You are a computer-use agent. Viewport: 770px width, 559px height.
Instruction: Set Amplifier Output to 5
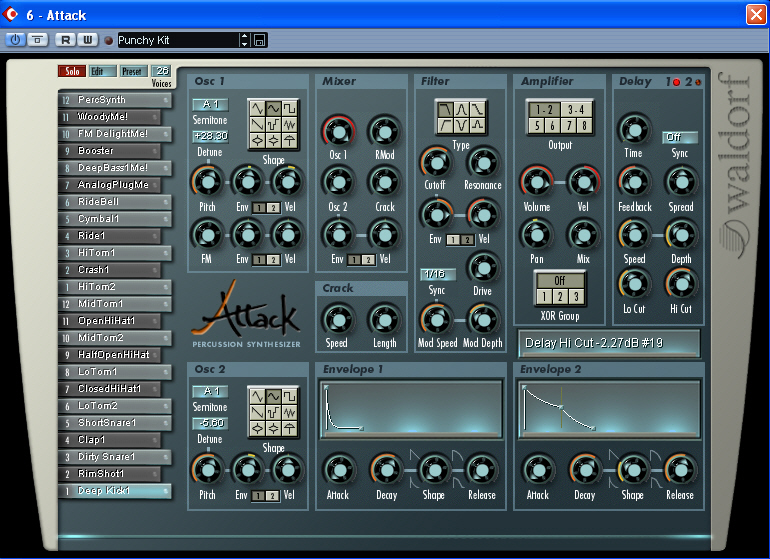(x=537, y=126)
